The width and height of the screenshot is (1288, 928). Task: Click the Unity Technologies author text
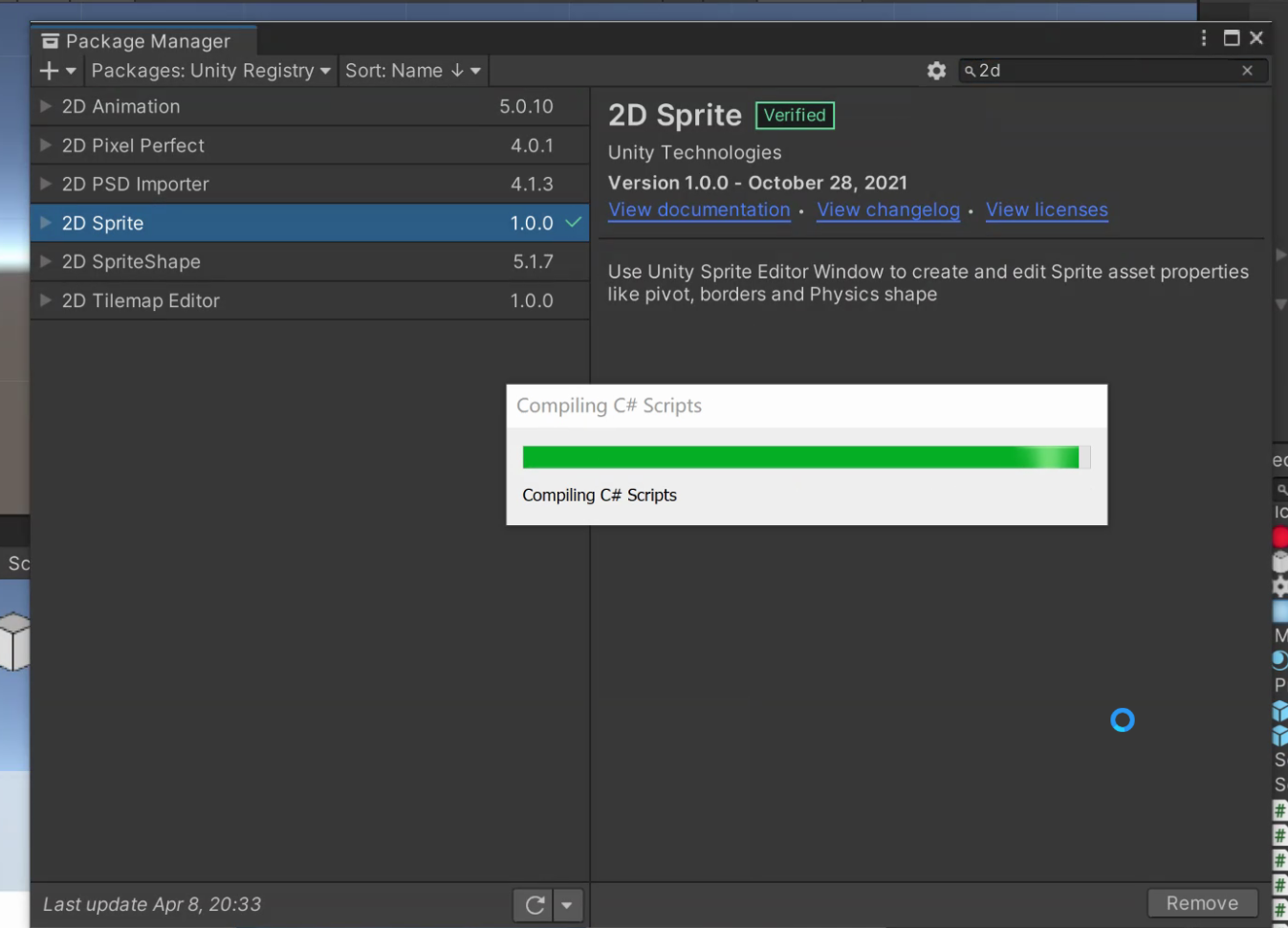coord(694,153)
